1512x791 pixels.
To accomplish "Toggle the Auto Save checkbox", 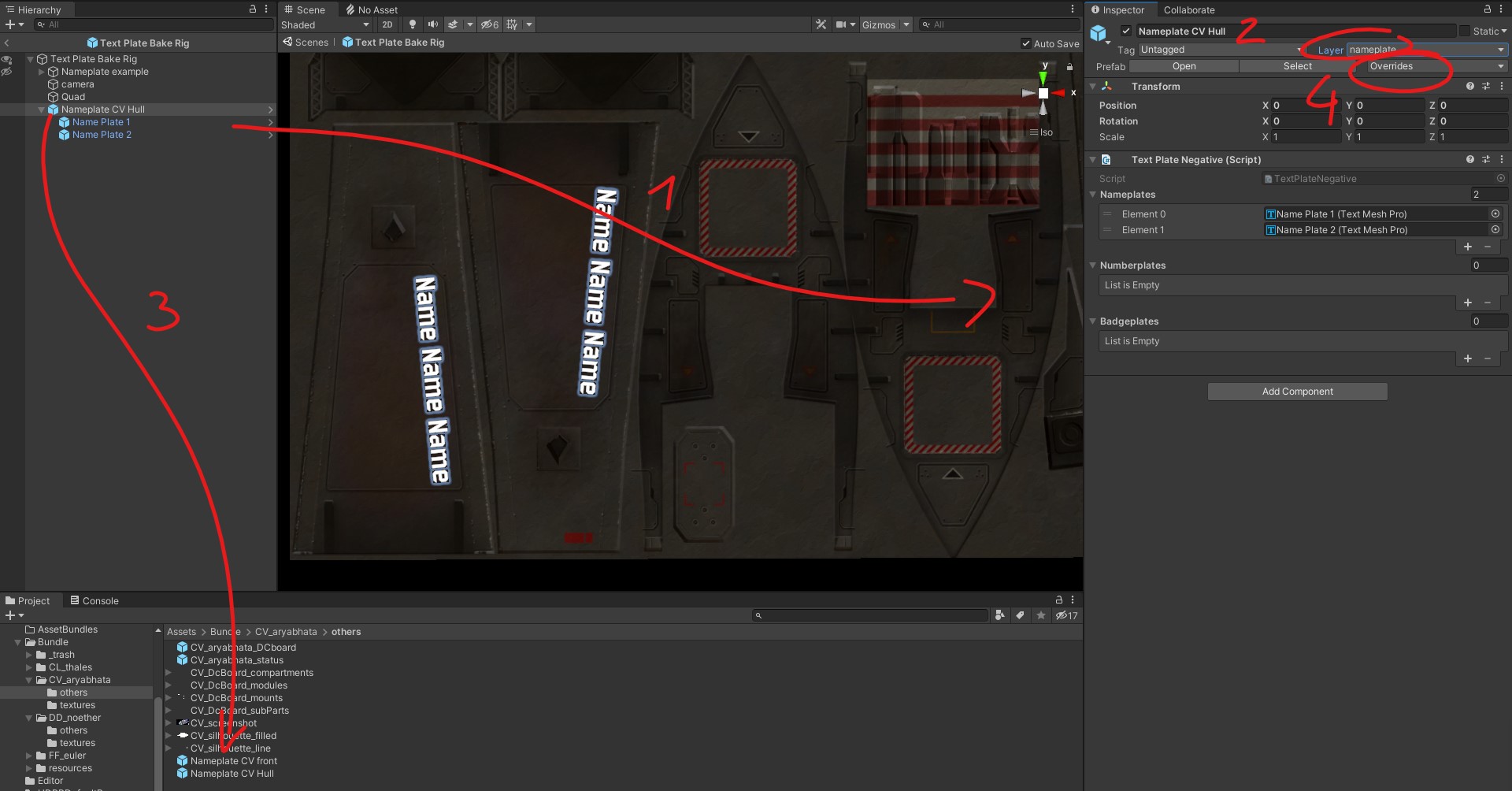I will pos(1025,43).
